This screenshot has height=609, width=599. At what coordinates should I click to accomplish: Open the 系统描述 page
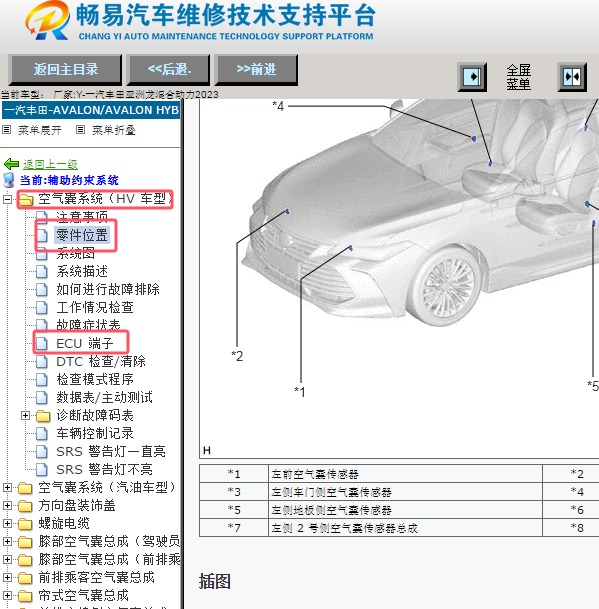[82, 271]
